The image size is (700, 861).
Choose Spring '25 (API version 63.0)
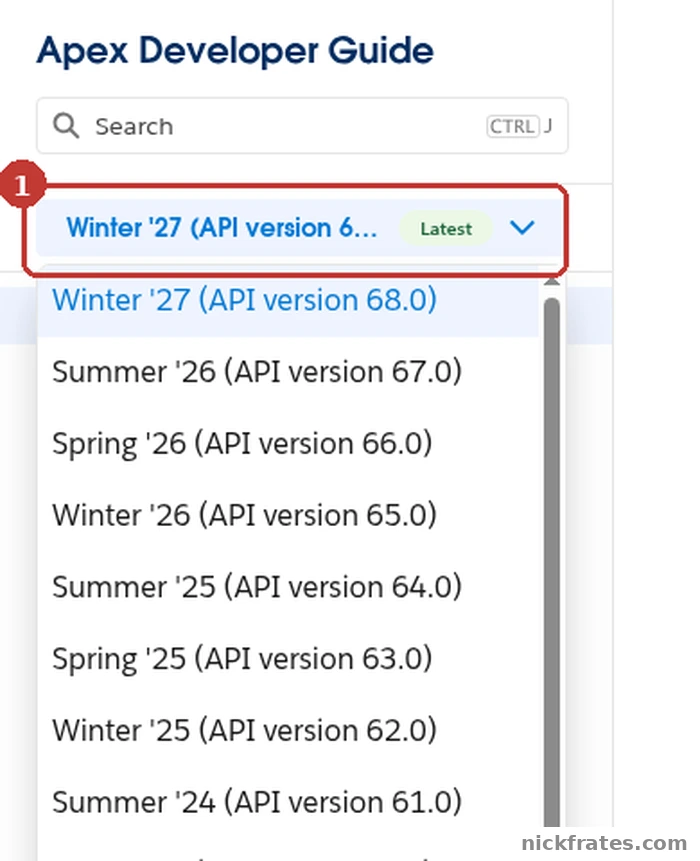(288, 659)
